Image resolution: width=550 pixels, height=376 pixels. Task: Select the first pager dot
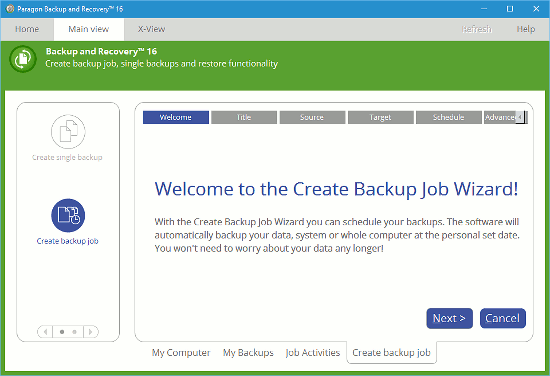[x=62, y=331]
